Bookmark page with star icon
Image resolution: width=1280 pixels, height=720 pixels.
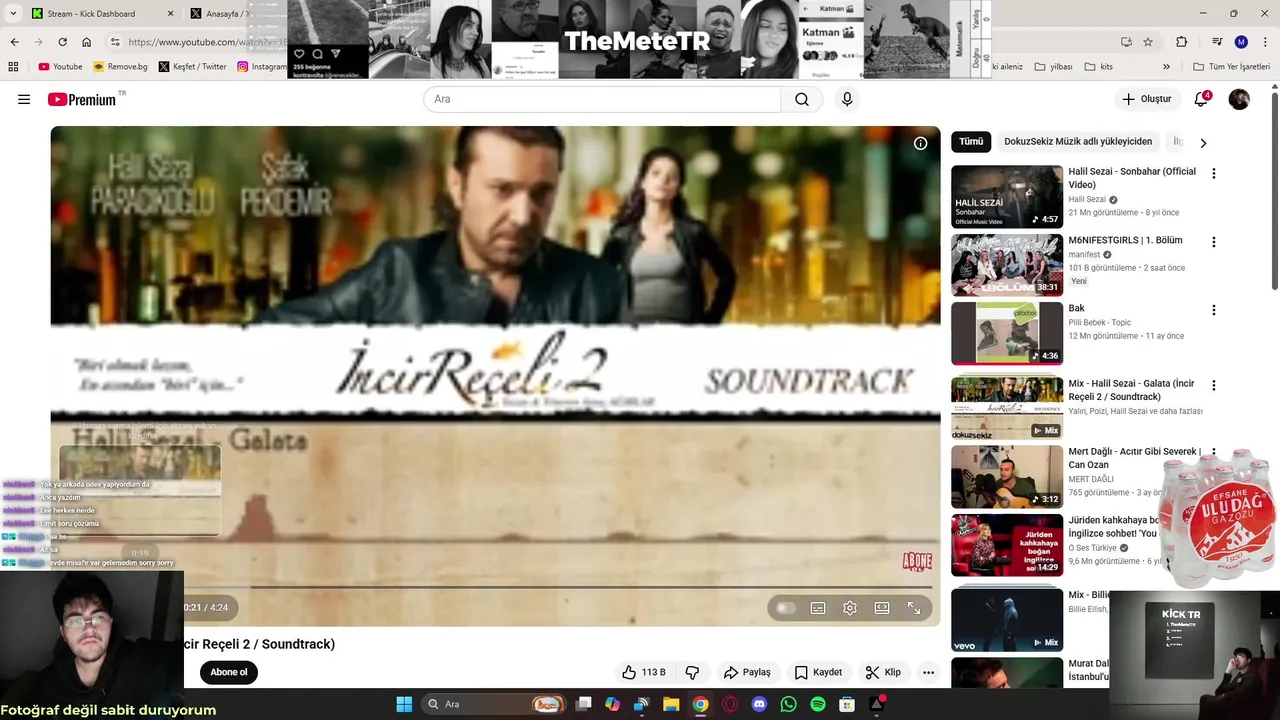1148,42
